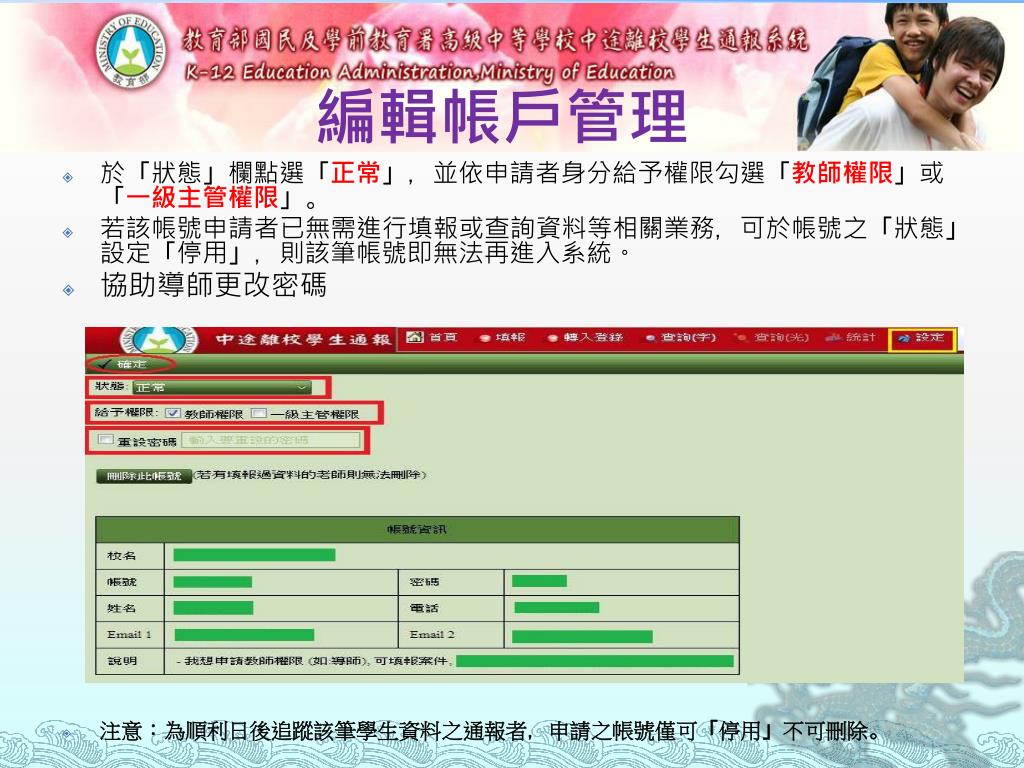Expand the 狀態 dropdown showing 正常
Screen dimensions: 1024x768
click(x=221, y=387)
